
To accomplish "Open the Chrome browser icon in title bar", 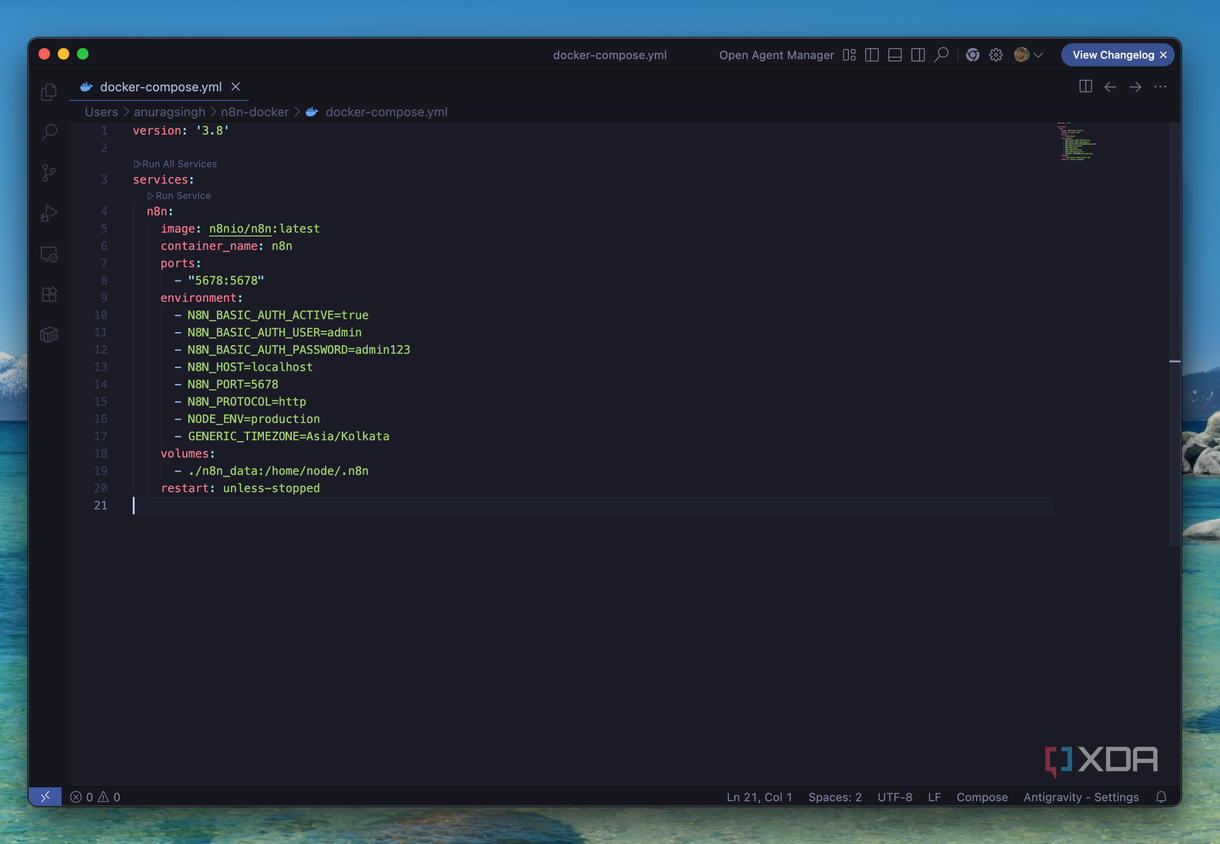I will click(x=972, y=55).
